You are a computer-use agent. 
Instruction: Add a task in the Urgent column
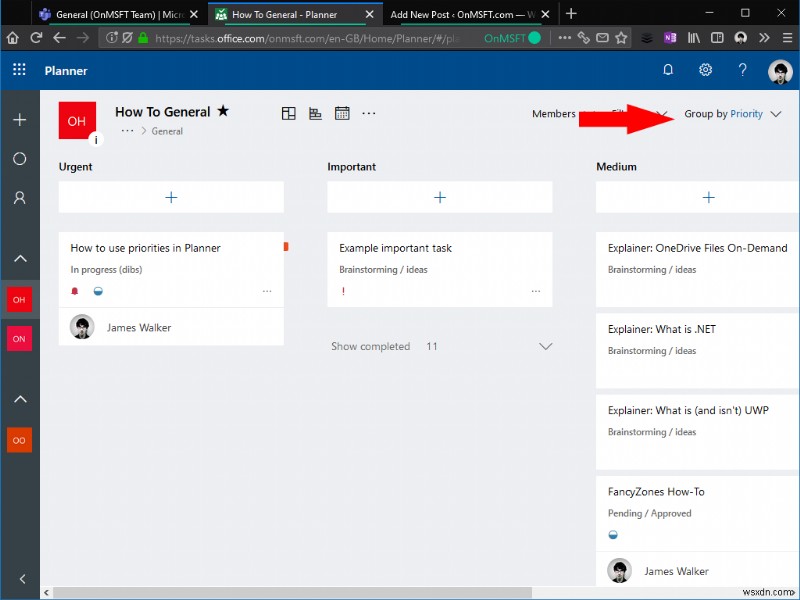coord(170,196)
